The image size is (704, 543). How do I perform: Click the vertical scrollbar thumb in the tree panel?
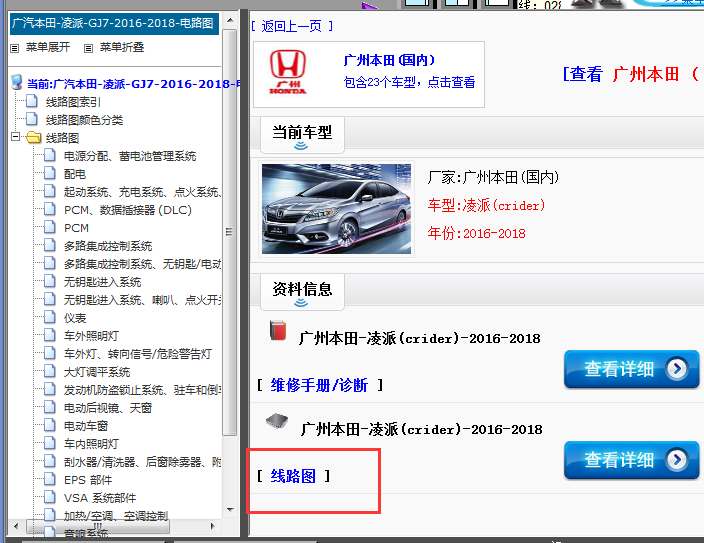tap(229, 232)
